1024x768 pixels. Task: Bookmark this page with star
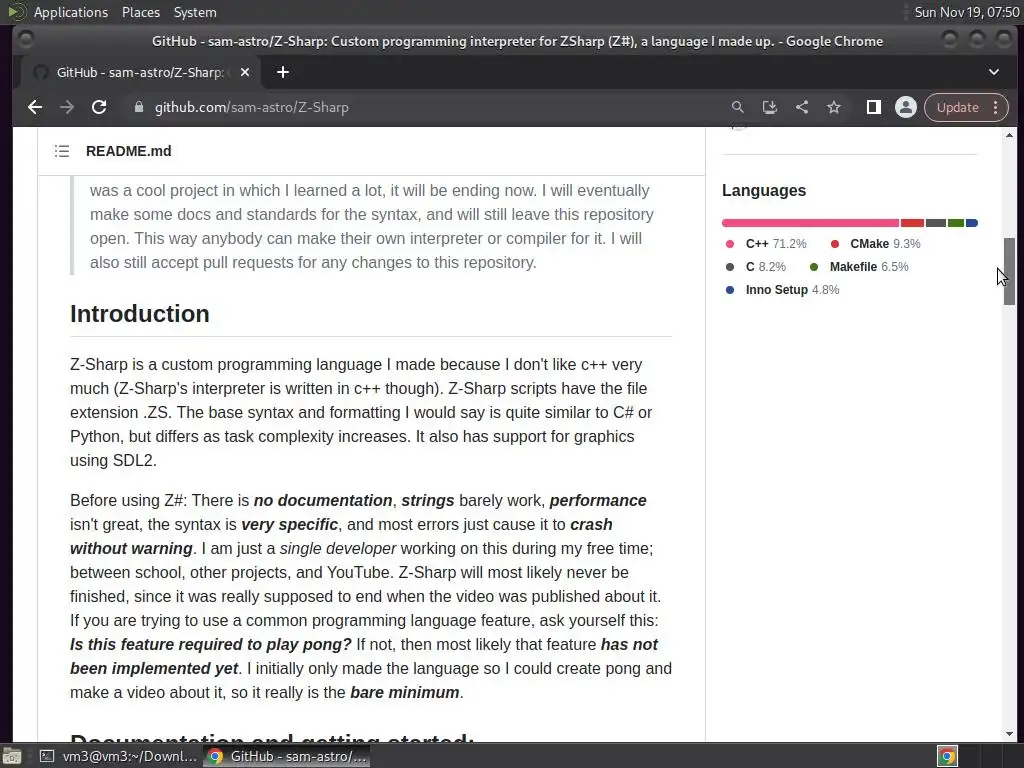point(834,107)
